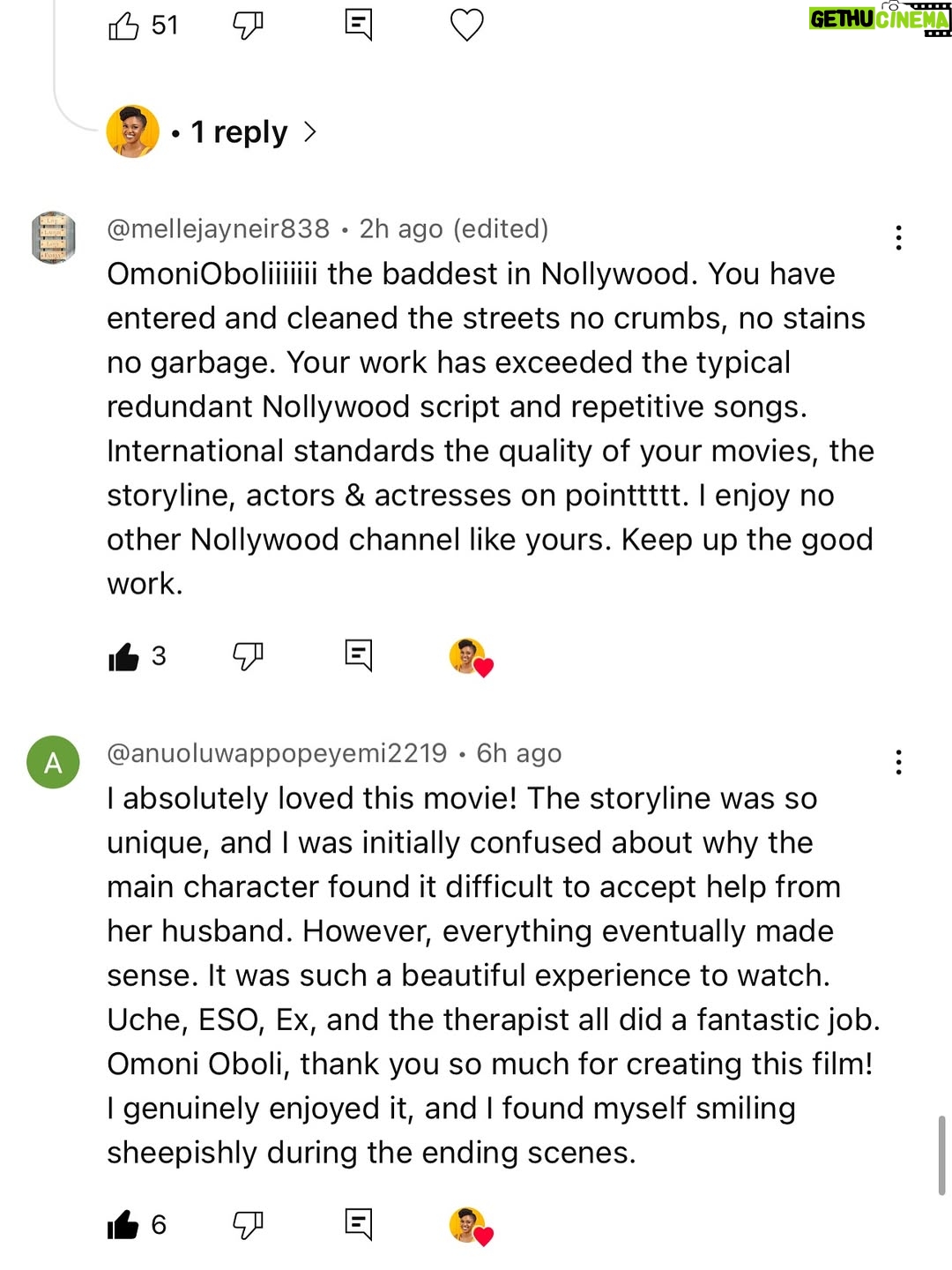Unlike @mellejayneir838 comment thumbs up

pyautogui.click(x=123, y=656)
